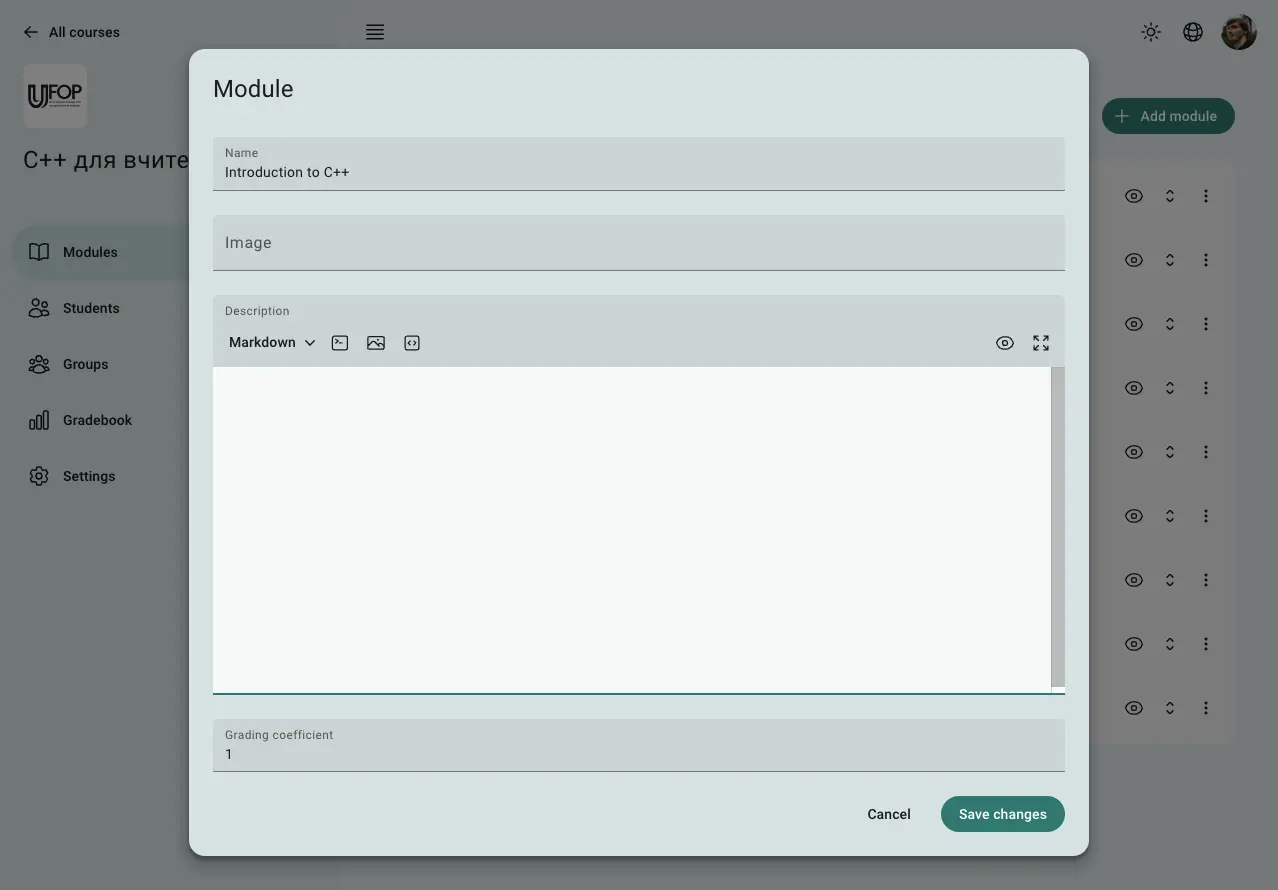Open the Markdown format dropdown
The height and width of the screenshot is (890, 1278).
click(x=272, y=343)
